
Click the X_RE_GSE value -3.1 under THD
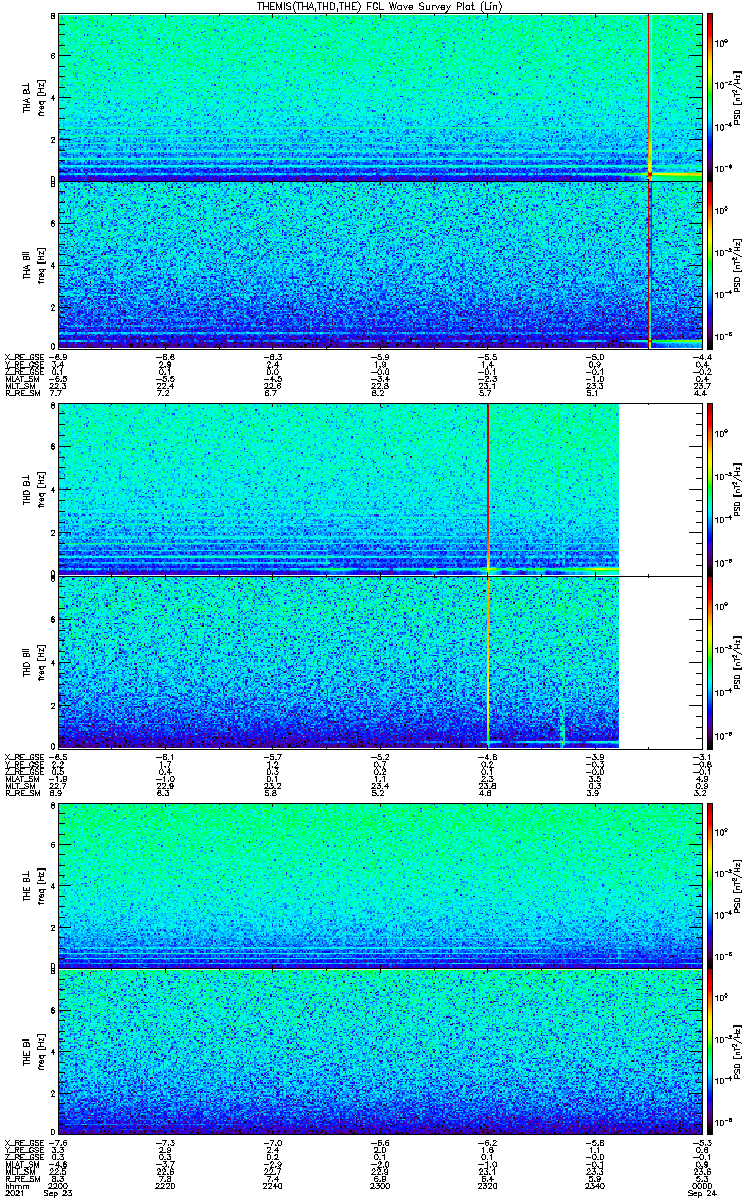(701, 755)
